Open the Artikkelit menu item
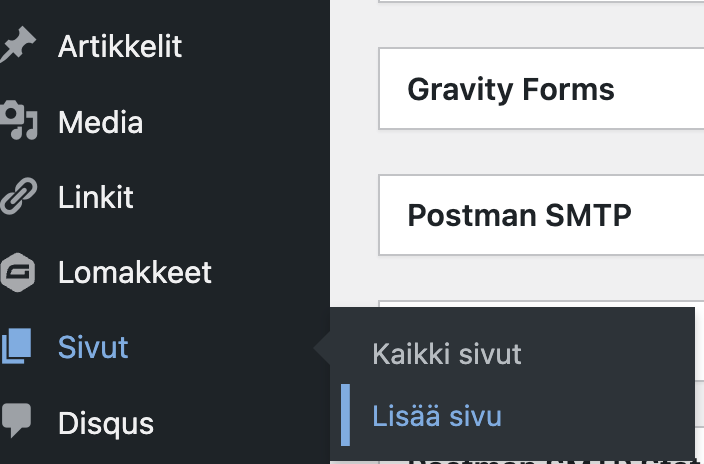The width and height of the screenshot is (704, 464). point(120,47)
